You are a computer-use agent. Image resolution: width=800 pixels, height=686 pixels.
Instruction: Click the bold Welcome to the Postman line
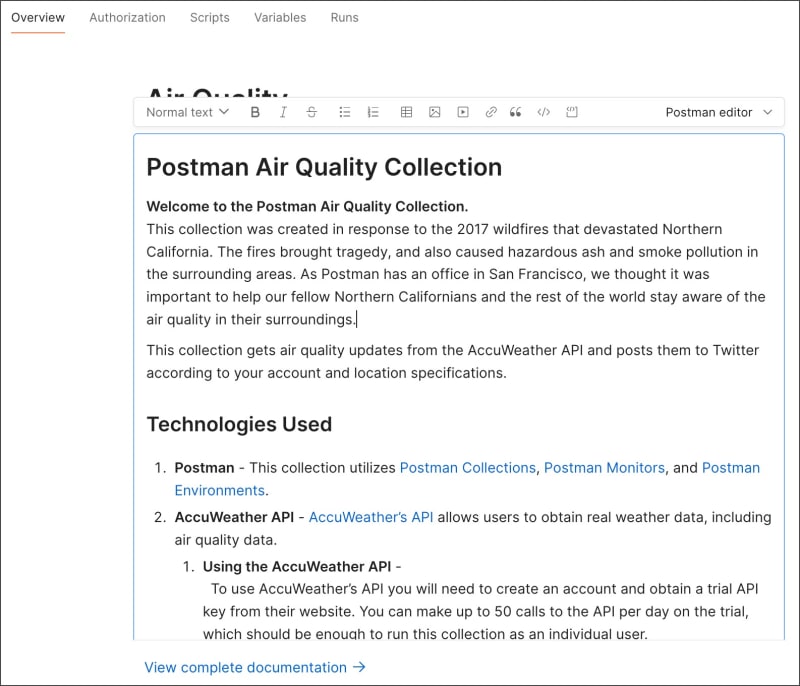tap(307, 207)
